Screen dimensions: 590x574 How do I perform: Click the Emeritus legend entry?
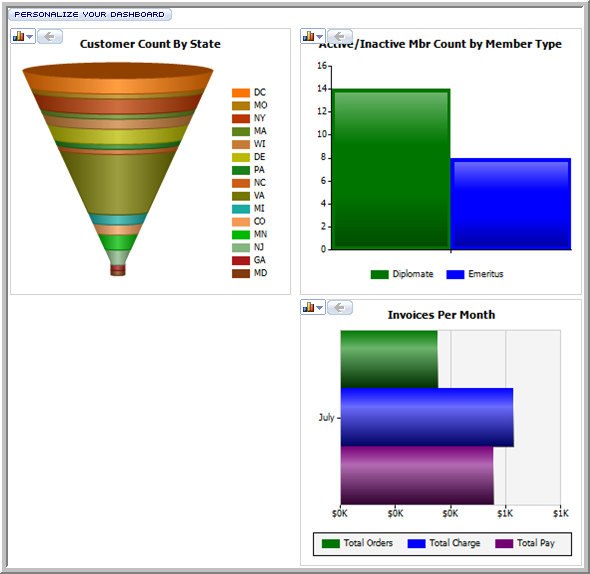pyautogui.click(x=475, y=274)
